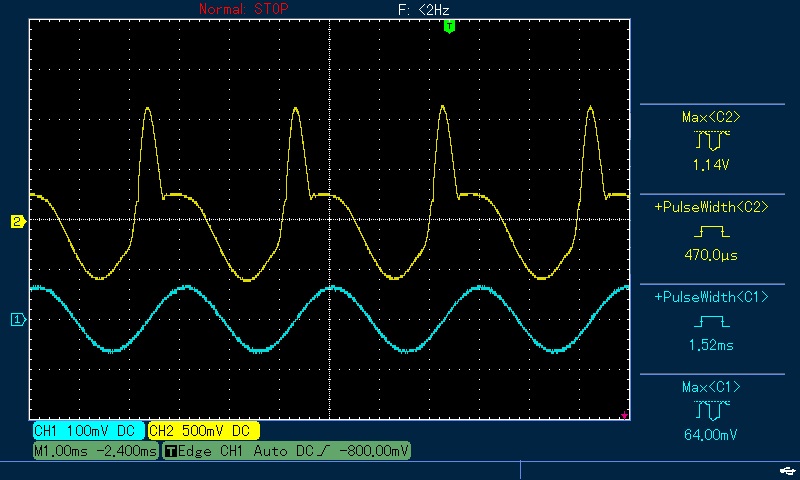Click the Max<C1> waveform measurement icon
800x480 pixels.
coord(712,410)
